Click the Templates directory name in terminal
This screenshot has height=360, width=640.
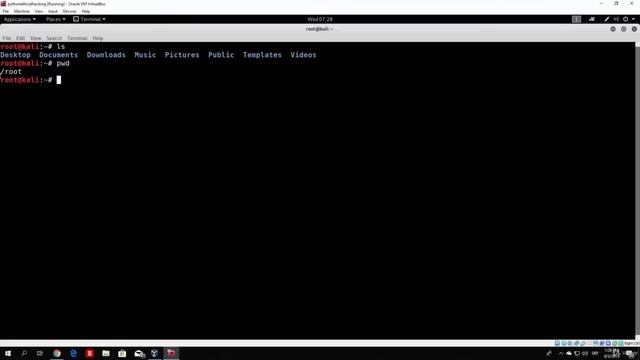[x=262, y=55]
